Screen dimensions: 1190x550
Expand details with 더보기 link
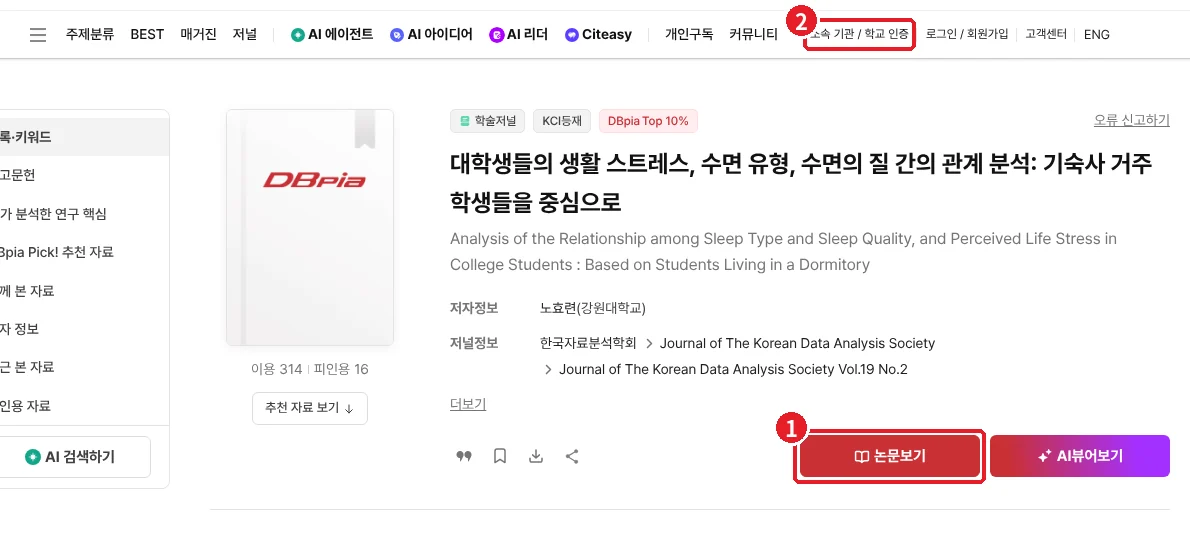point(468,404)
